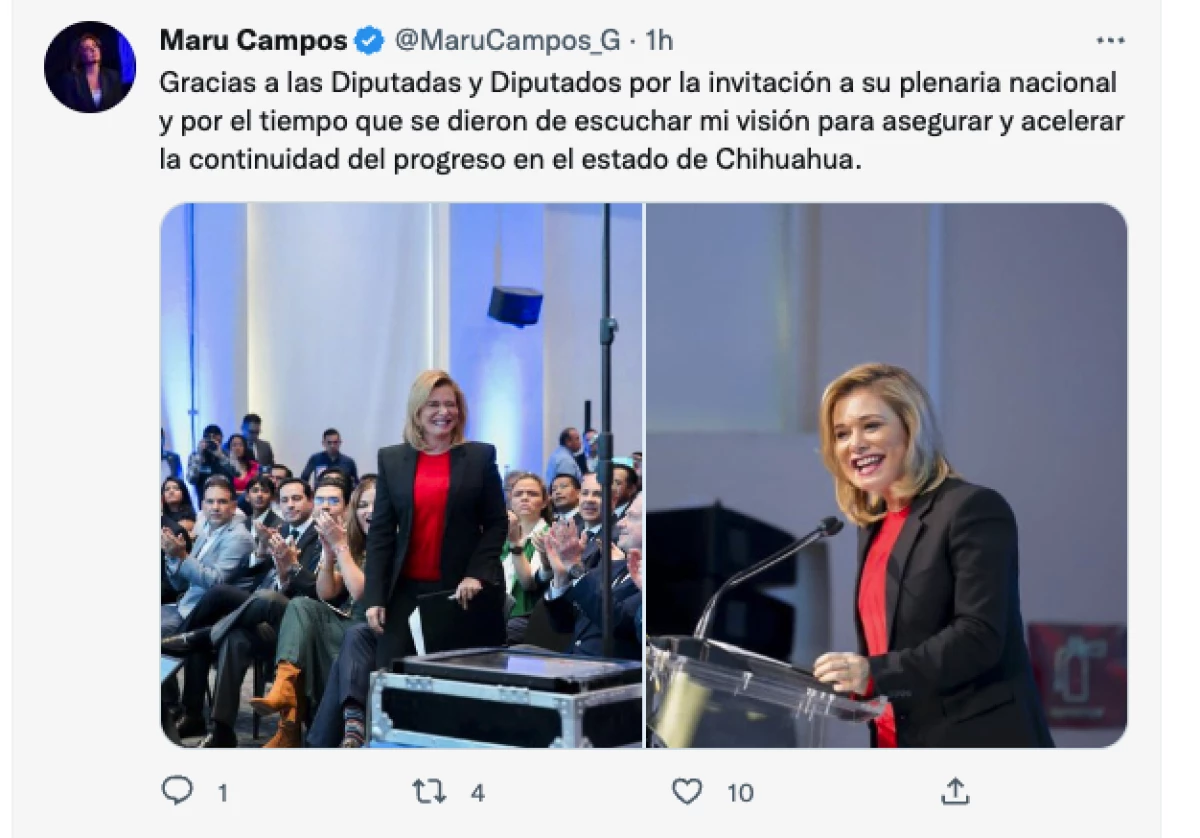Click the equipment case in left photo
This screenshot has width=1200, height=838.
pyautogui.click(x=505, y=700)
